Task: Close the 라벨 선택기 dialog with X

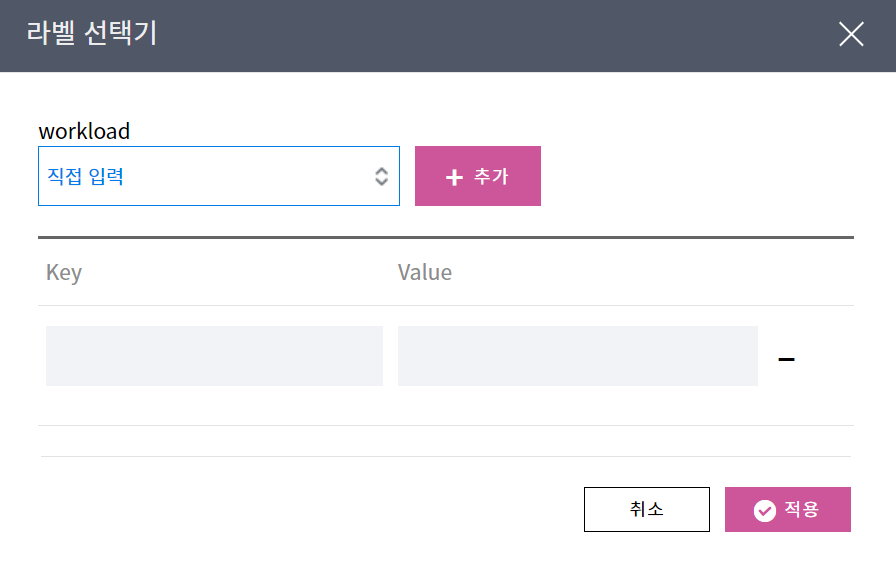Action: pos(851,35)
